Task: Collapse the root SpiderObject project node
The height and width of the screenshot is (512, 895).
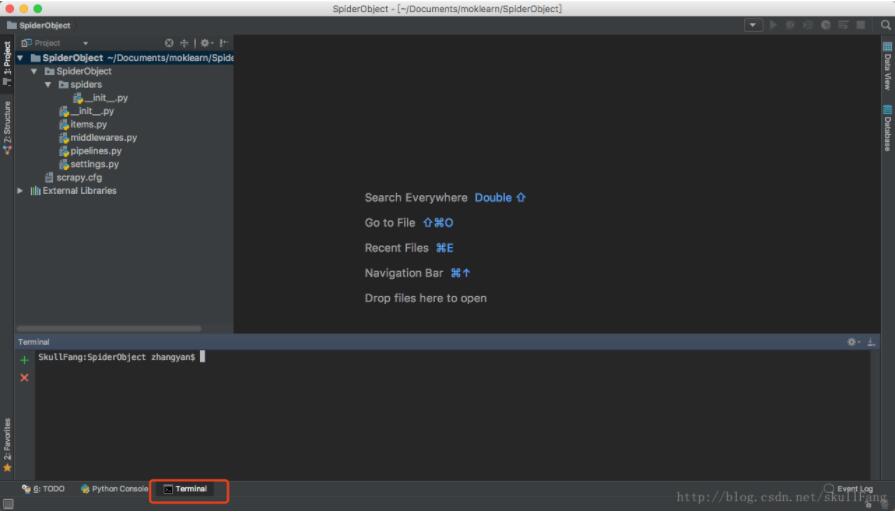Action: [x=20, y=58]
